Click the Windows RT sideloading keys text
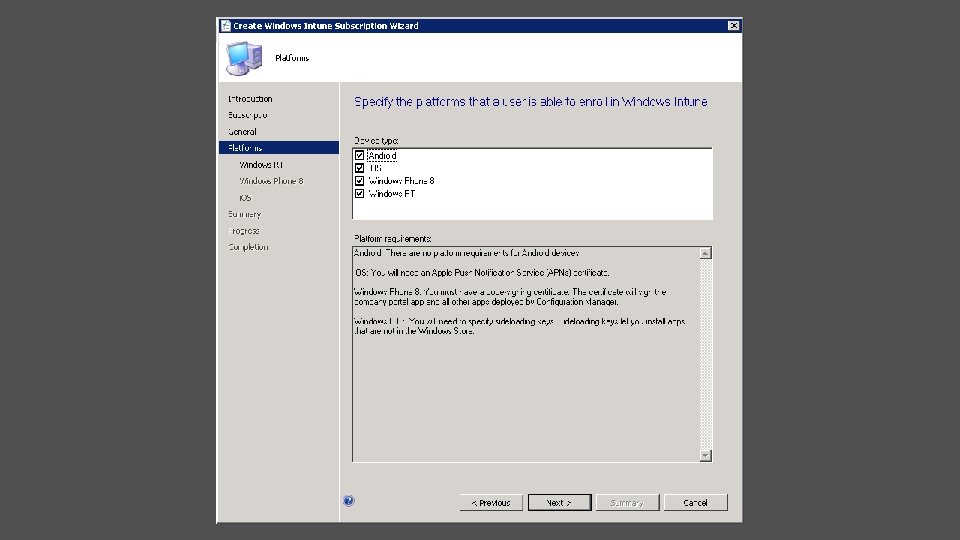 (x=519, y=326)
